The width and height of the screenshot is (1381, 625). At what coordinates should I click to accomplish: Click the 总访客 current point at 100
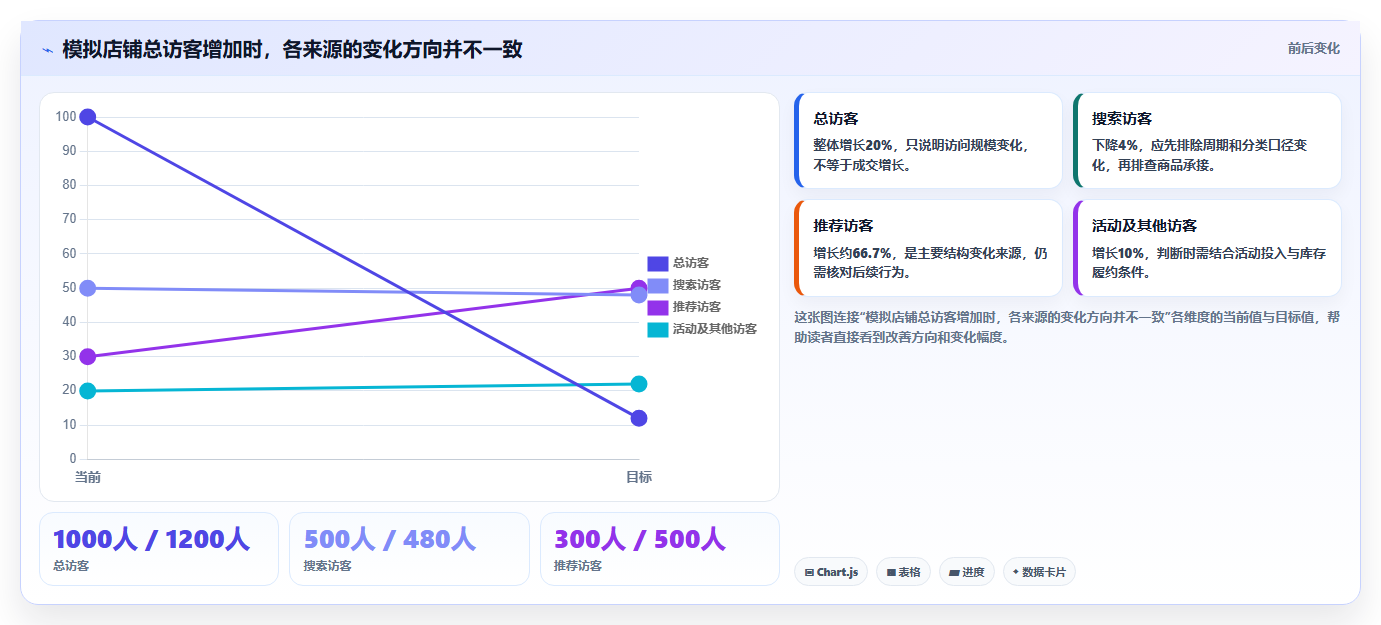click(87, 117)
